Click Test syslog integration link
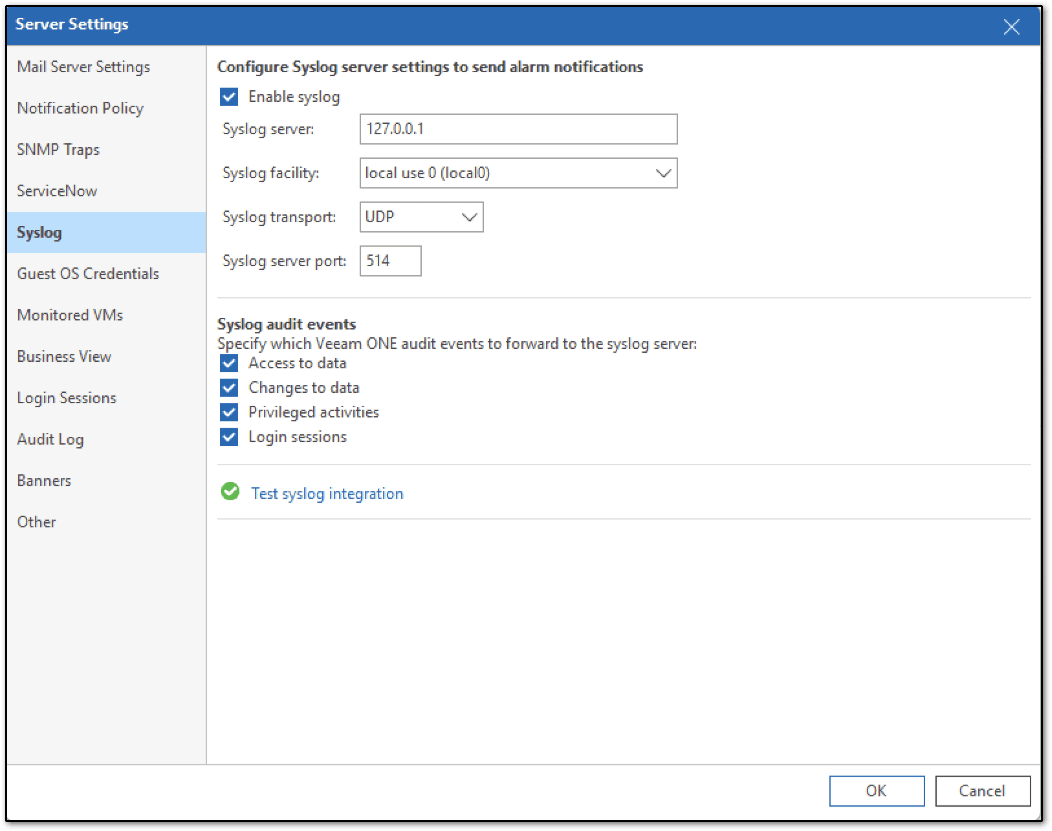1052x831 pixels. coord(327,494)
